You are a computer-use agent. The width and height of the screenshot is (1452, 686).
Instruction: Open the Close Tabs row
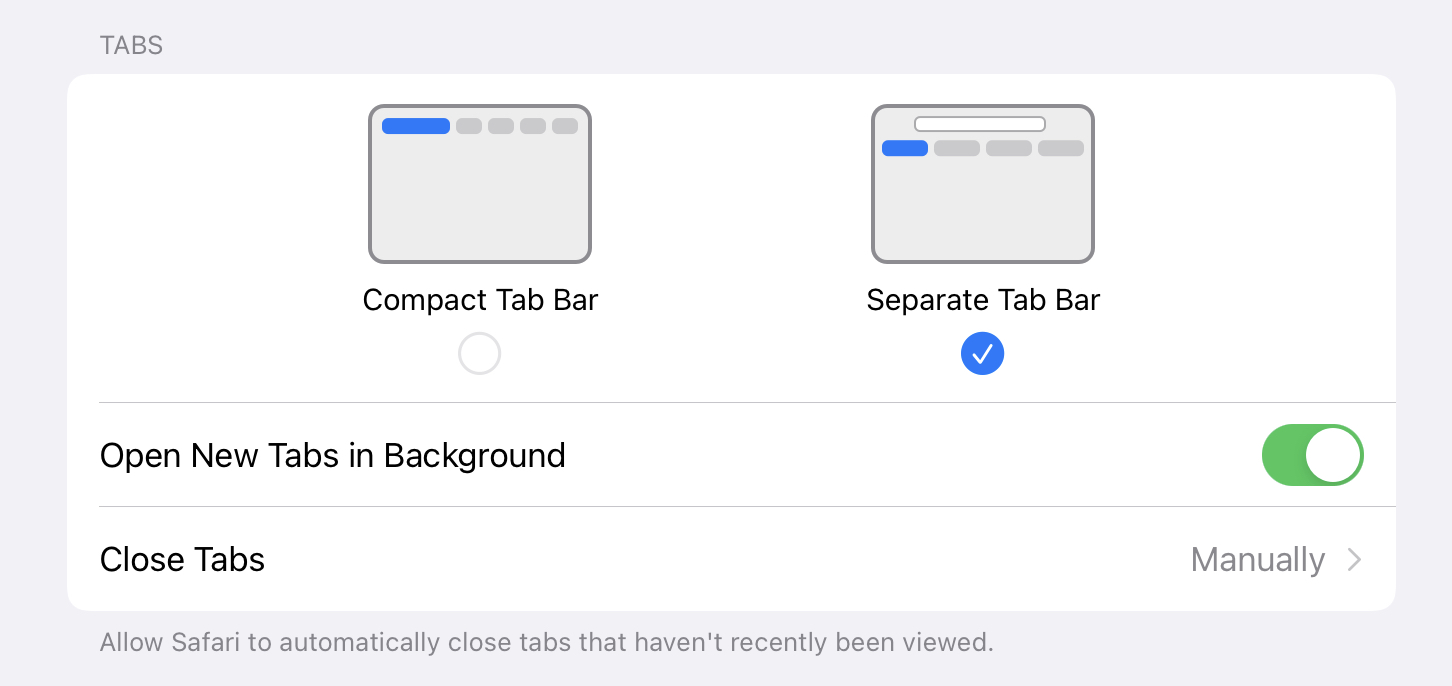click(x=183, y=559)
